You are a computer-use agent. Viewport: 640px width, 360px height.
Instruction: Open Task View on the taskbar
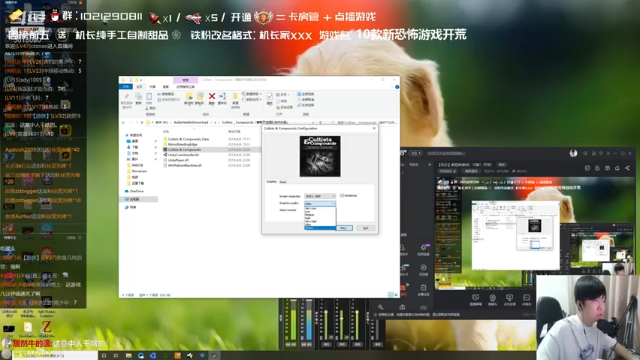(x=116, y=356)
